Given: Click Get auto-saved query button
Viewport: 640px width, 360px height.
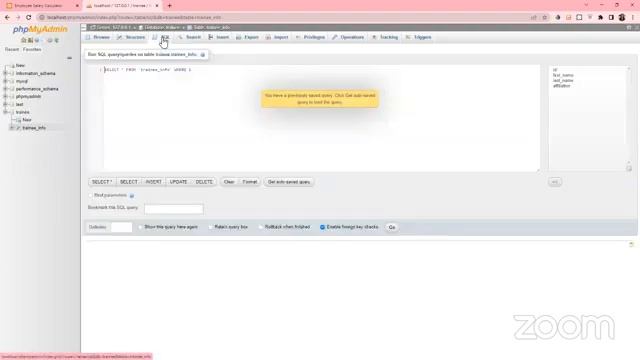Looking at the screenshot, I should tap(289, 182).
